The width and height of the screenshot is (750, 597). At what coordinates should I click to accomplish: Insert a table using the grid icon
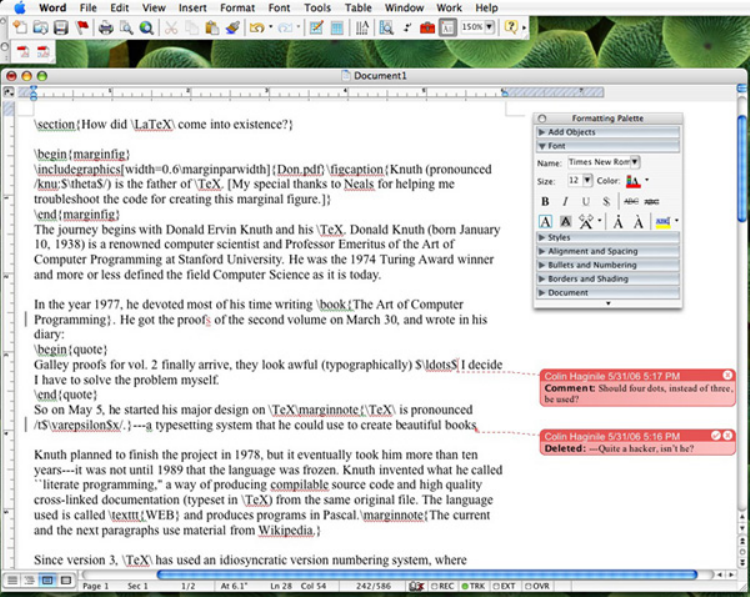click(337, 27)
